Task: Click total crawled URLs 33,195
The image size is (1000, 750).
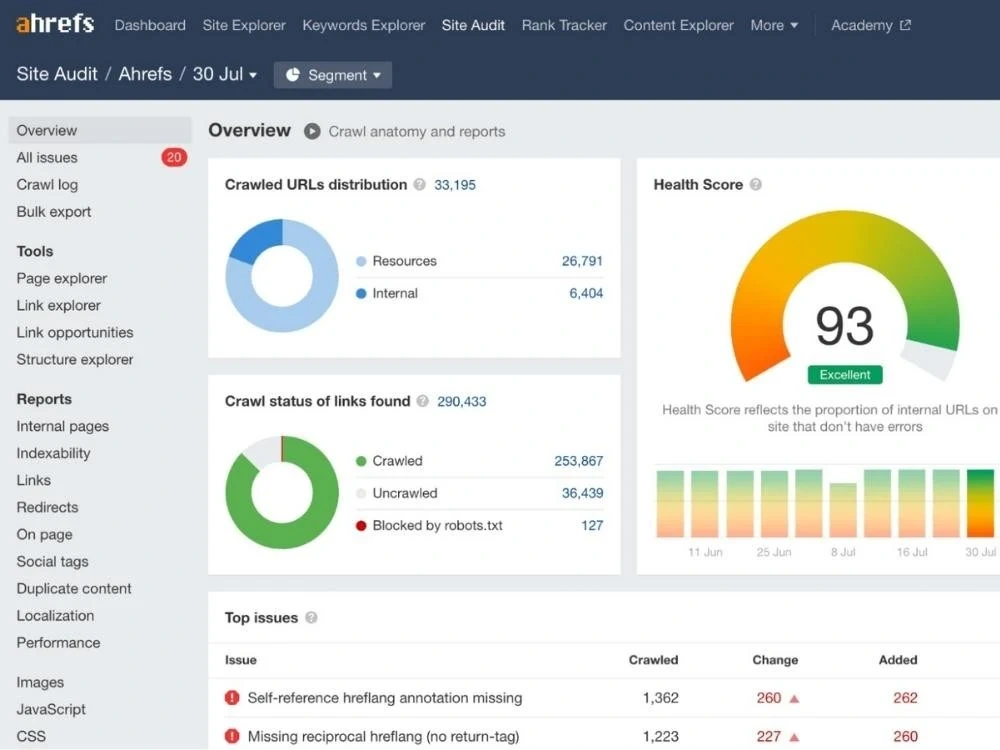Action: [x=455, y=185]
